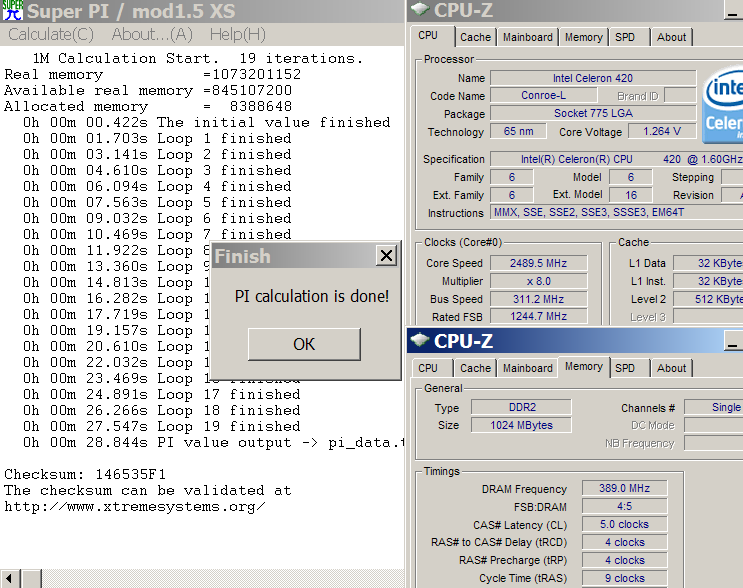743x588 pixels.
Task: Click the memory Type field 'DDR2'
Action: click(521, 407)
